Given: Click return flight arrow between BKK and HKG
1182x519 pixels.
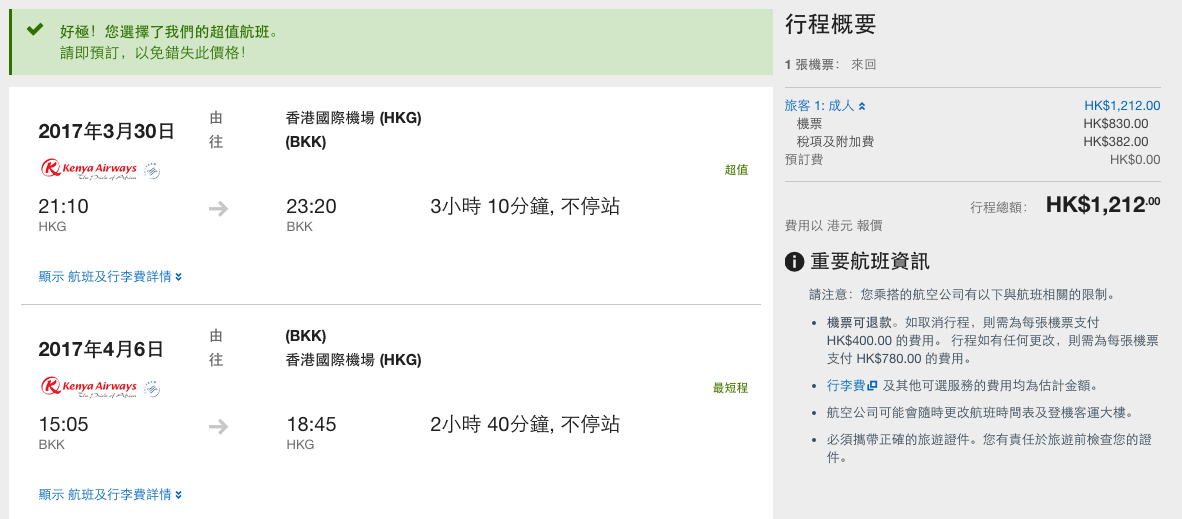Looking at the screenshot, I should pos(219,427).
